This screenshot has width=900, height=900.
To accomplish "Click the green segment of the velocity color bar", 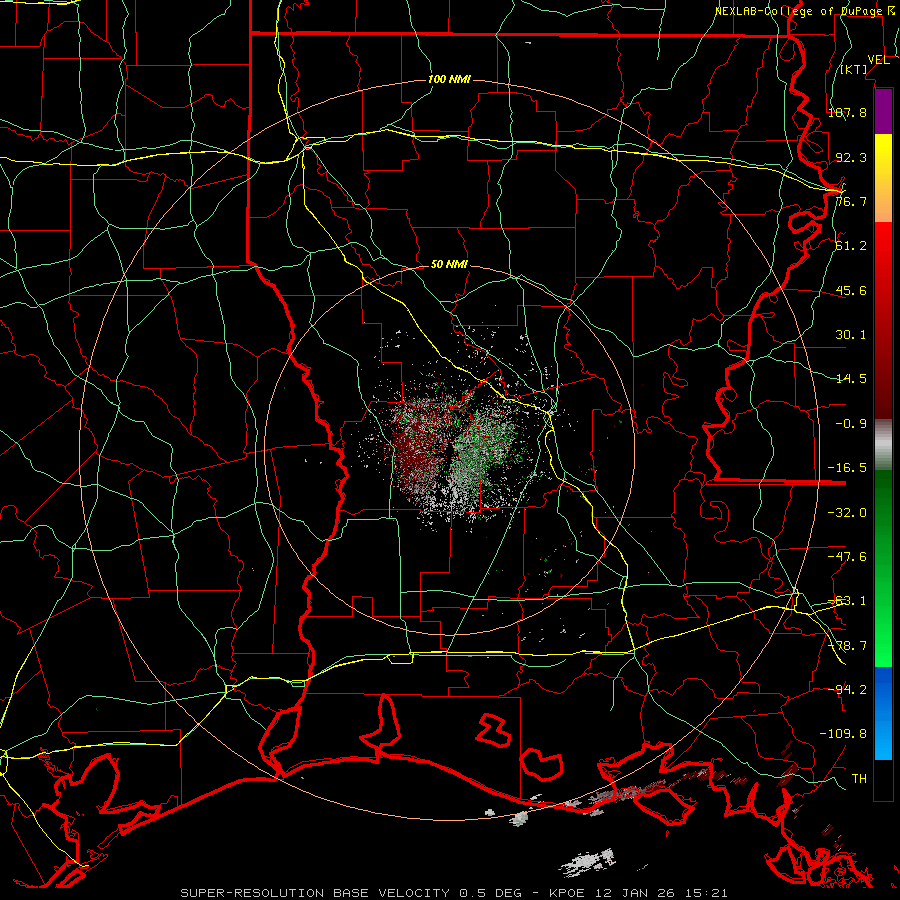I will (883, 568).
